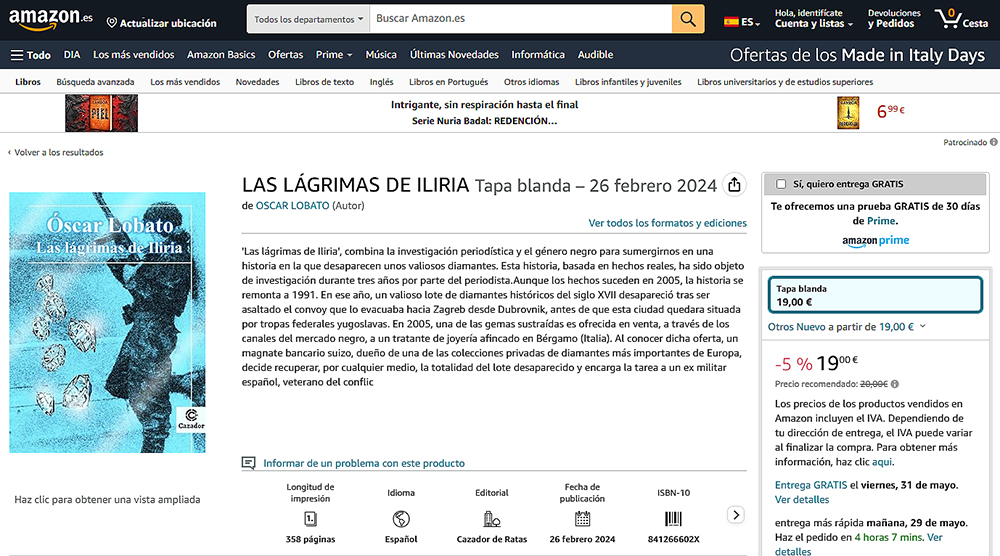
Task: Click Ver todos los formatos y ediciones
Action: tap(667, 223)
